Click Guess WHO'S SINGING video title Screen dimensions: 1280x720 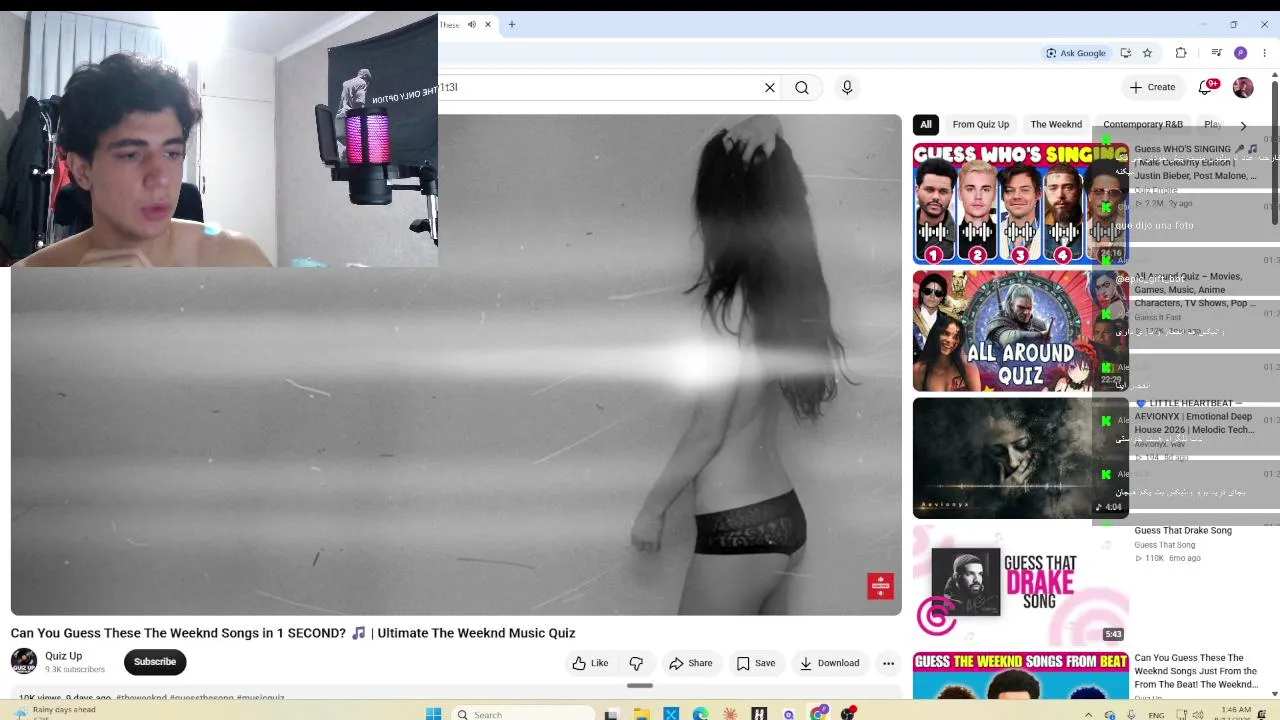pyautogui.click(x=1195, y=162)
